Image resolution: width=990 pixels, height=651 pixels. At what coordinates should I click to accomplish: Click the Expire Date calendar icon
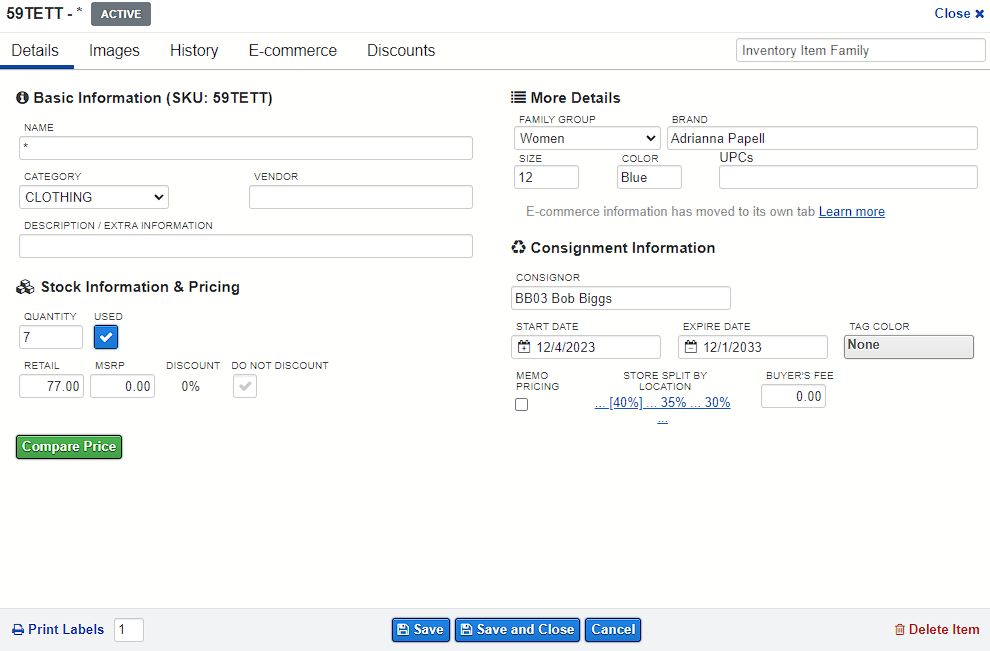tap(691, 347)
